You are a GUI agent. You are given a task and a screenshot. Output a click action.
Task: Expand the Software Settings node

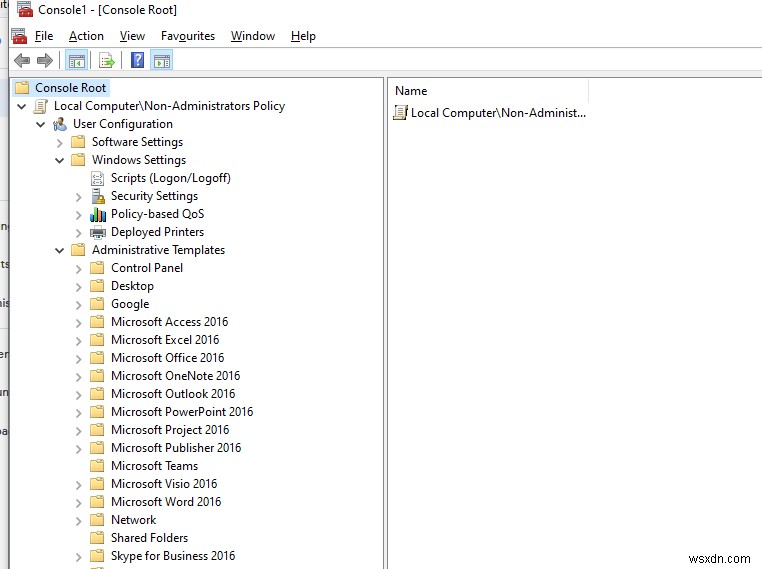coord(59,143)
